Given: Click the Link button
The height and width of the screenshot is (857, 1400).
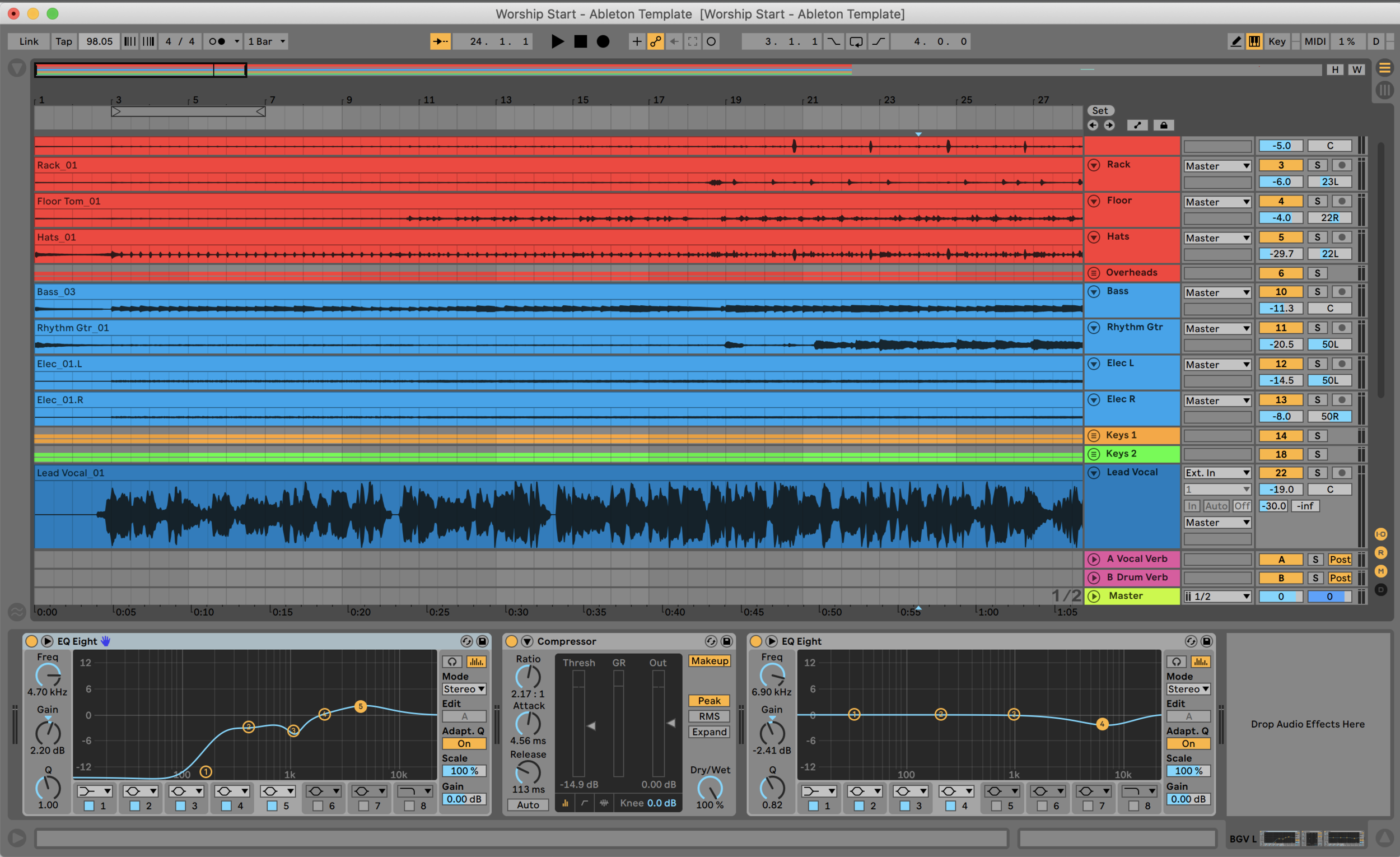Looking at the screenshot, I should 29,41.
